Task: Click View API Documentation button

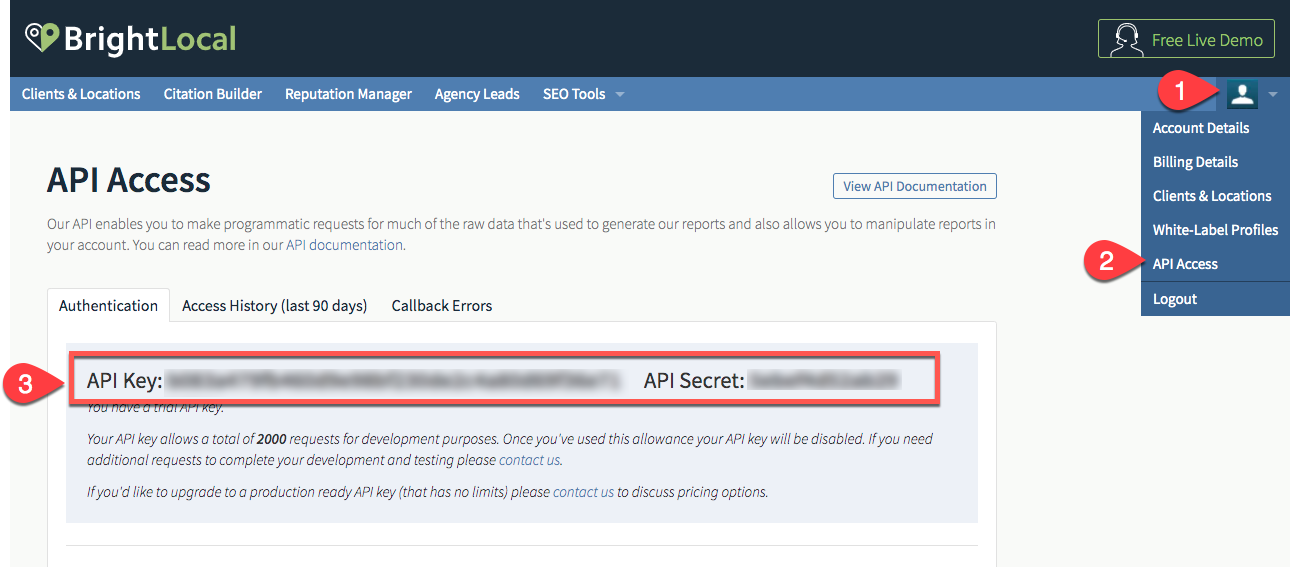Action: 914,186
